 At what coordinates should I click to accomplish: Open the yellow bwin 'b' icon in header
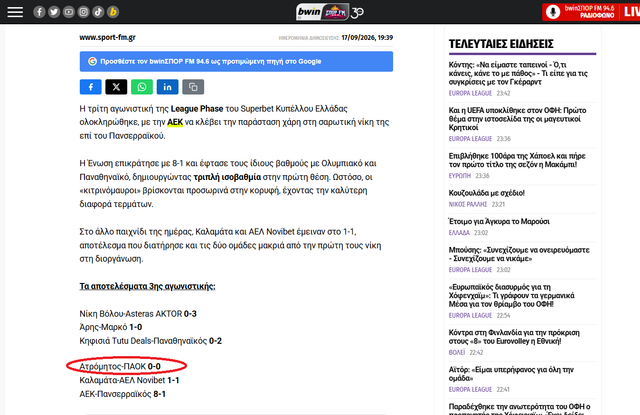click(113, 12)
